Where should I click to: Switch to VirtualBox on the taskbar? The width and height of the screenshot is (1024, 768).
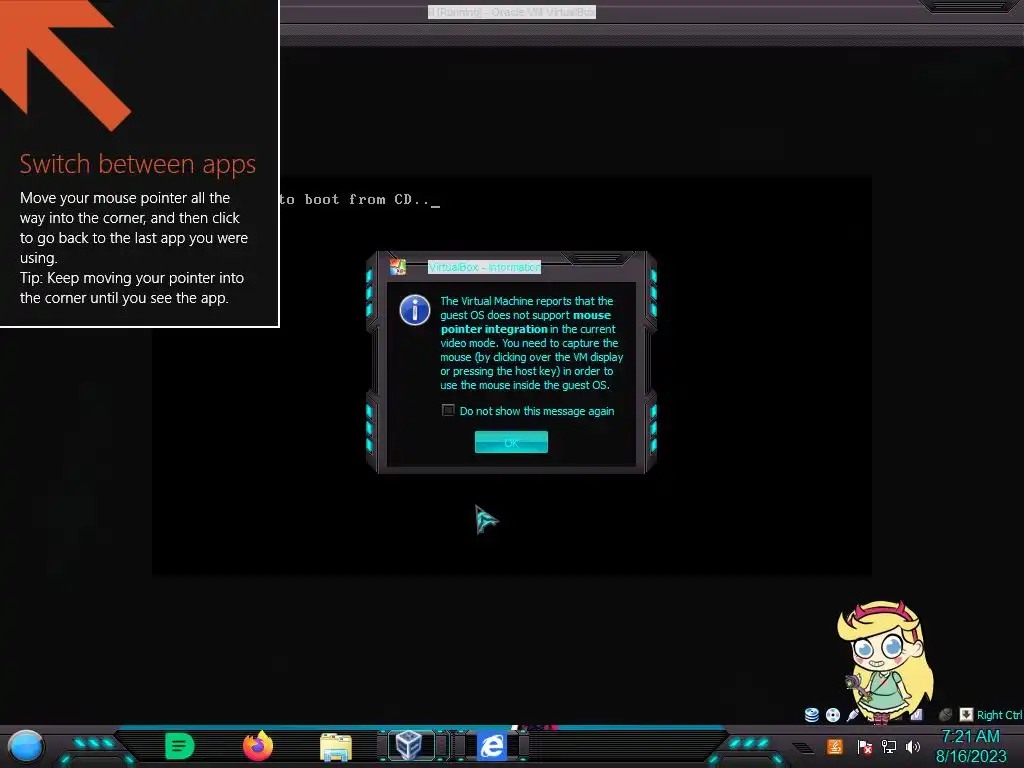coord(409,745)
